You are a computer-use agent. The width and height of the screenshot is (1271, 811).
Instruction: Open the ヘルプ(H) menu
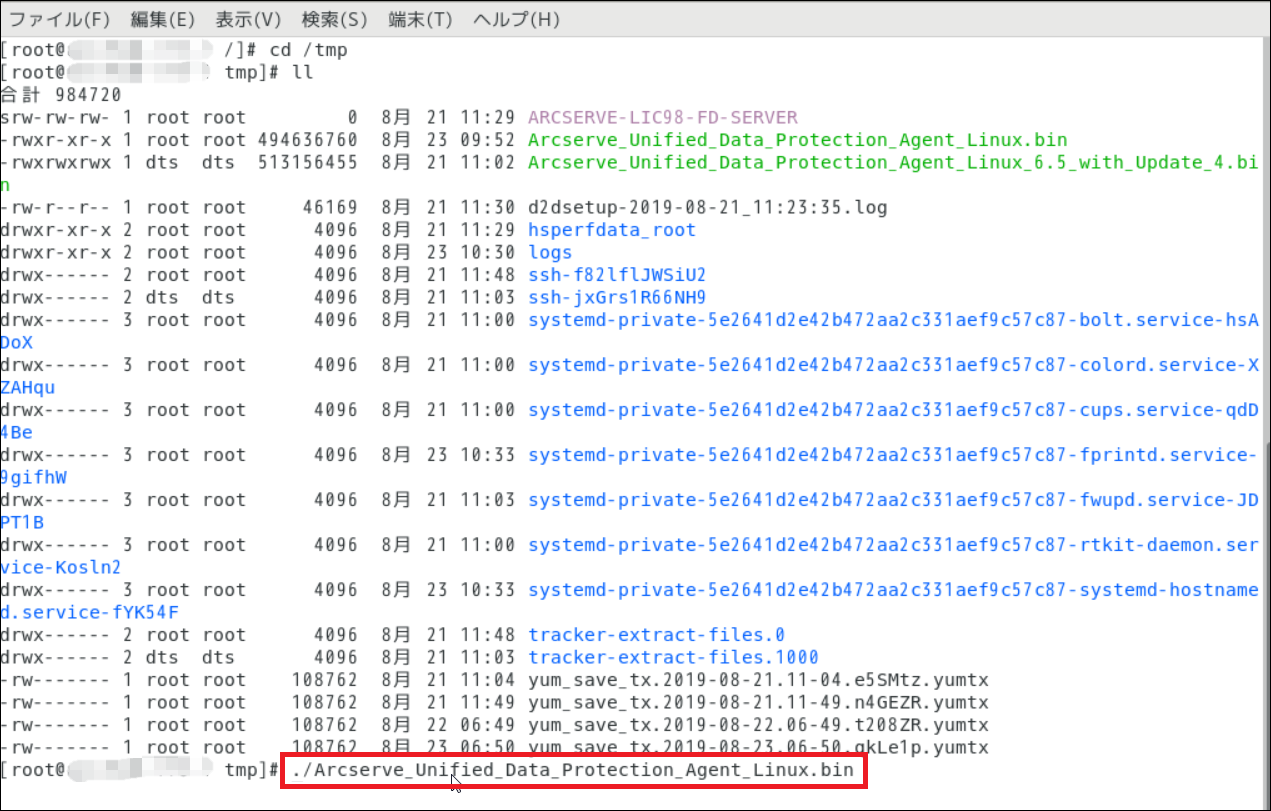point(516,19)
